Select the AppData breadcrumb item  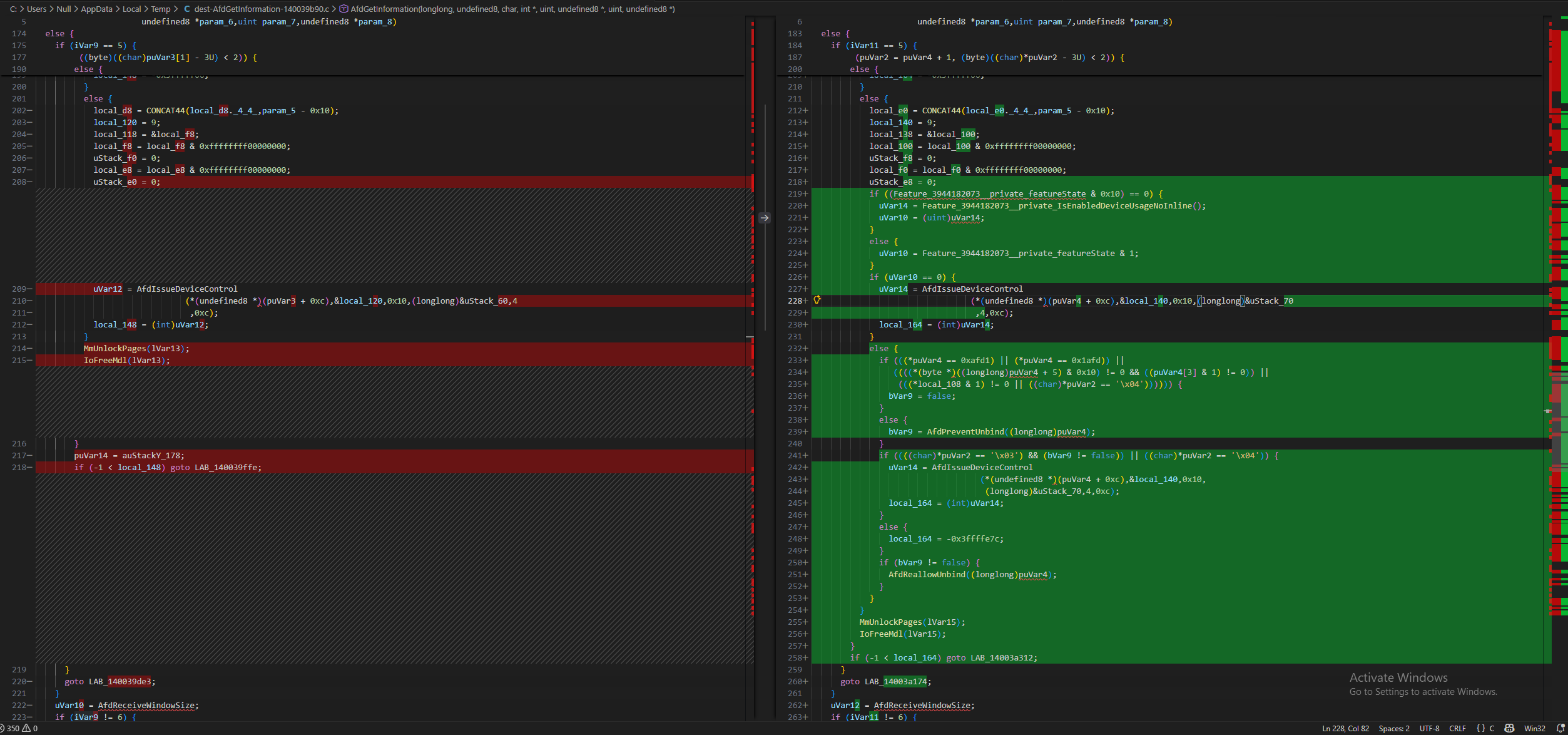[x=96, y=9]
